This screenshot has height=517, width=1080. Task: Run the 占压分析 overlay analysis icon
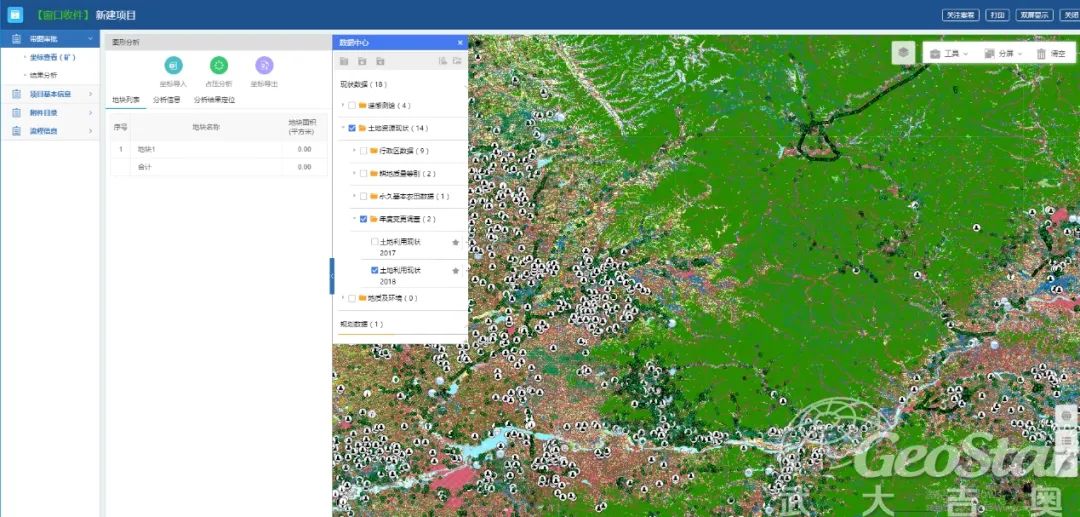tap(219, 65)
